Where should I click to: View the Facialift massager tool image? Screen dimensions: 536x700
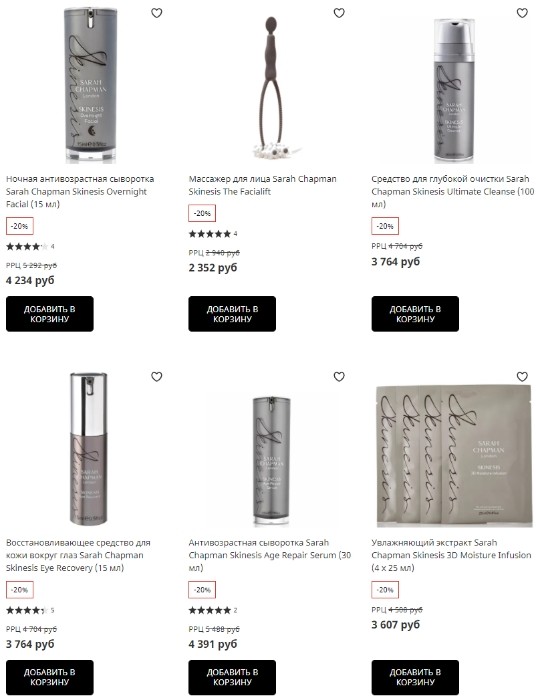coord(271,88)
